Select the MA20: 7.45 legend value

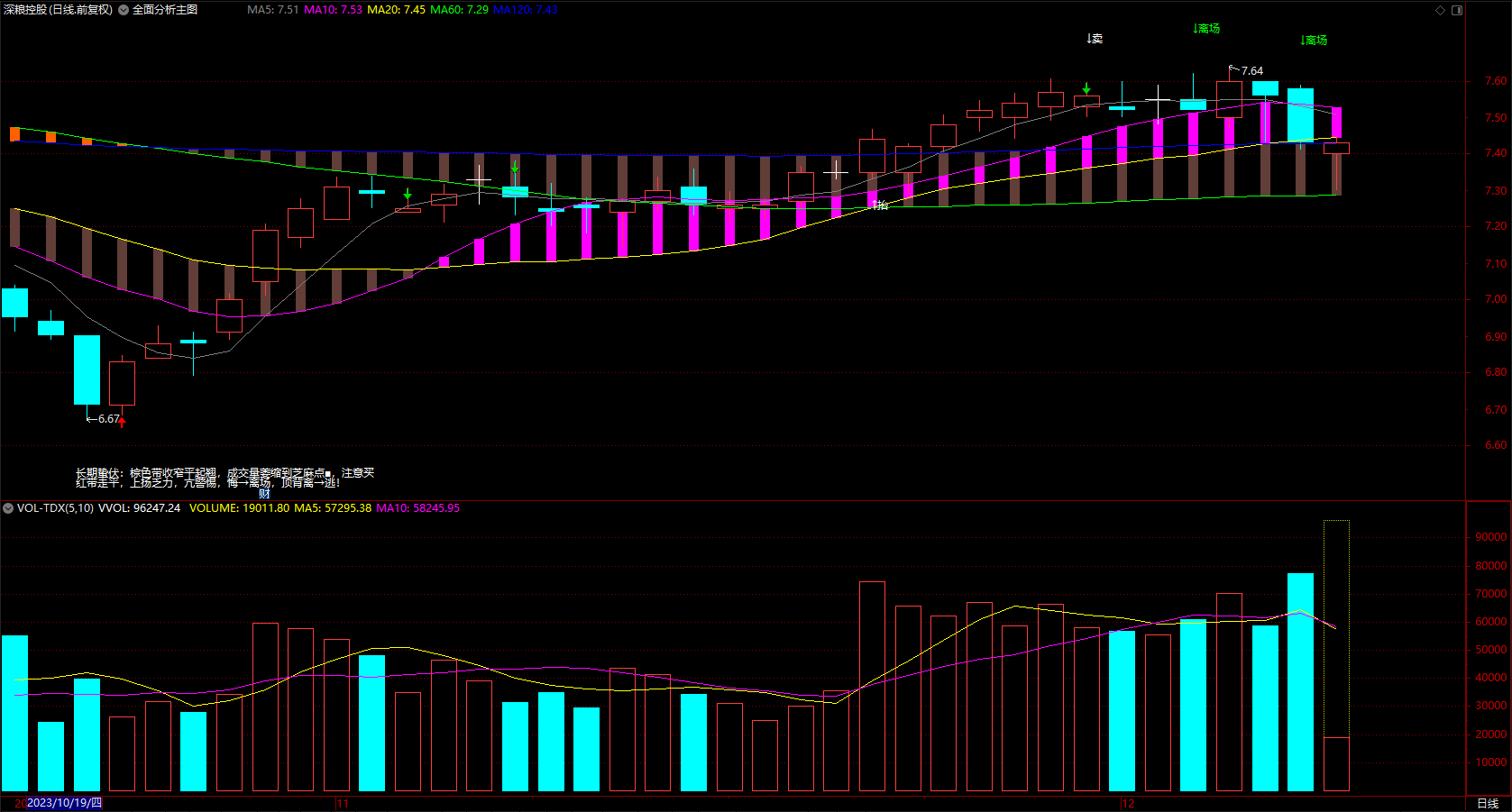point(396,10)
